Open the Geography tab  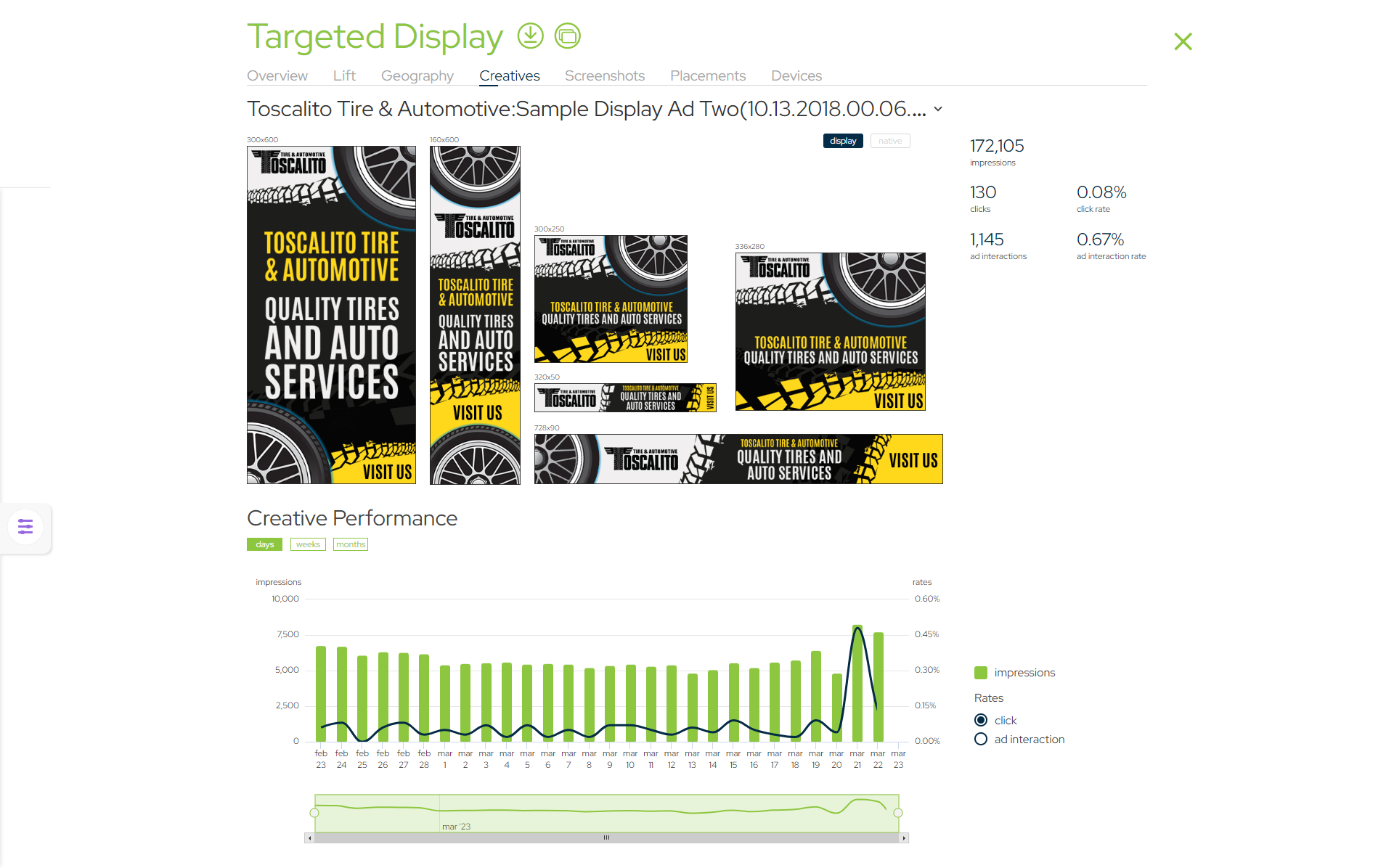tap(417, 75)
